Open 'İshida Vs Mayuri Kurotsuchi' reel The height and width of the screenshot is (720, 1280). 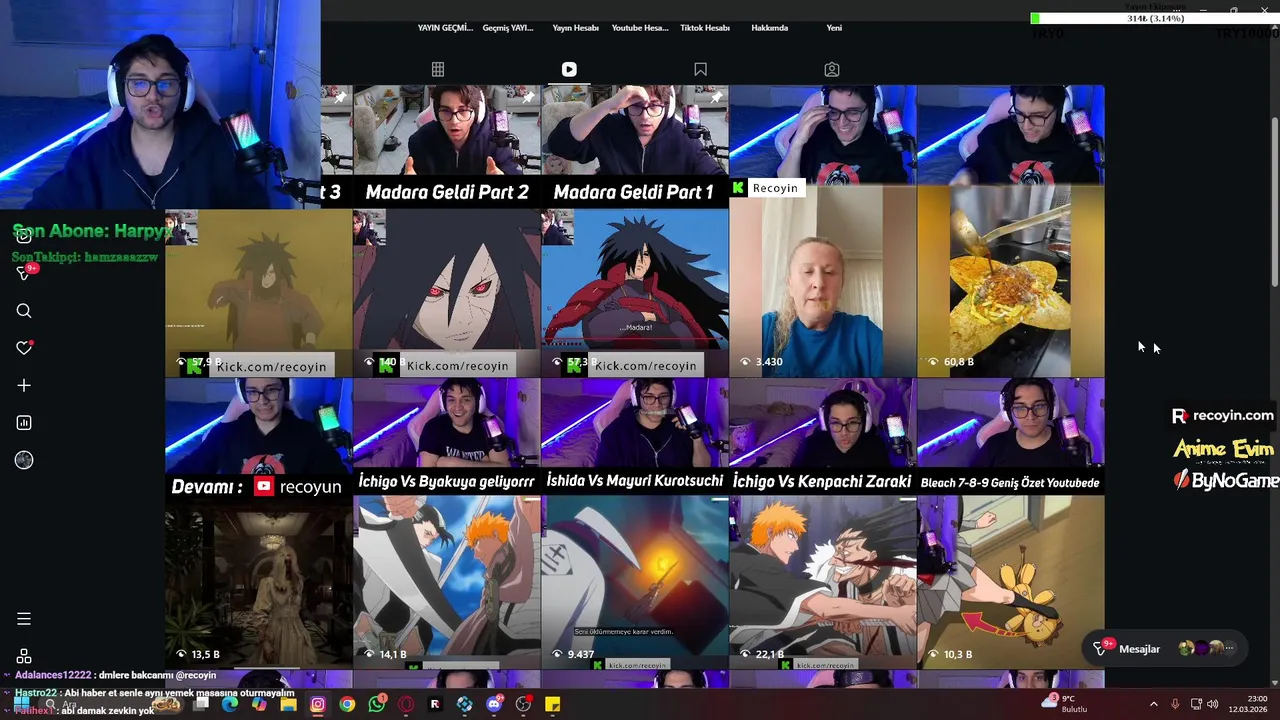tap(635, 524)
